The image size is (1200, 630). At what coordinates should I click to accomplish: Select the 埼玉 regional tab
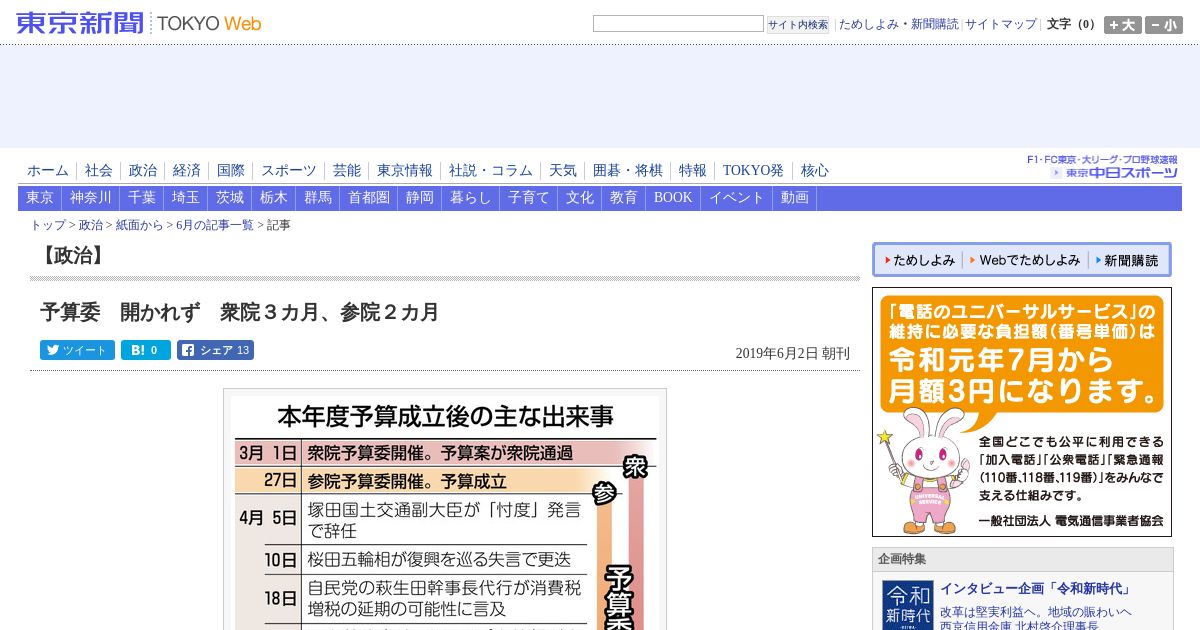pos(186,198)
